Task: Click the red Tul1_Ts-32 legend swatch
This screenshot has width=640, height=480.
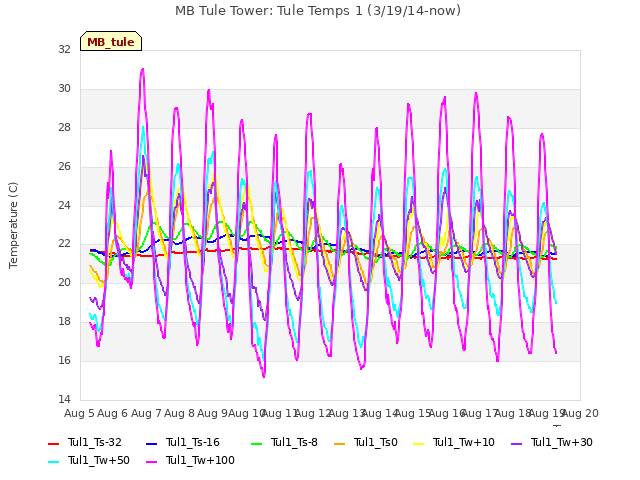Action: pos(53,444)
